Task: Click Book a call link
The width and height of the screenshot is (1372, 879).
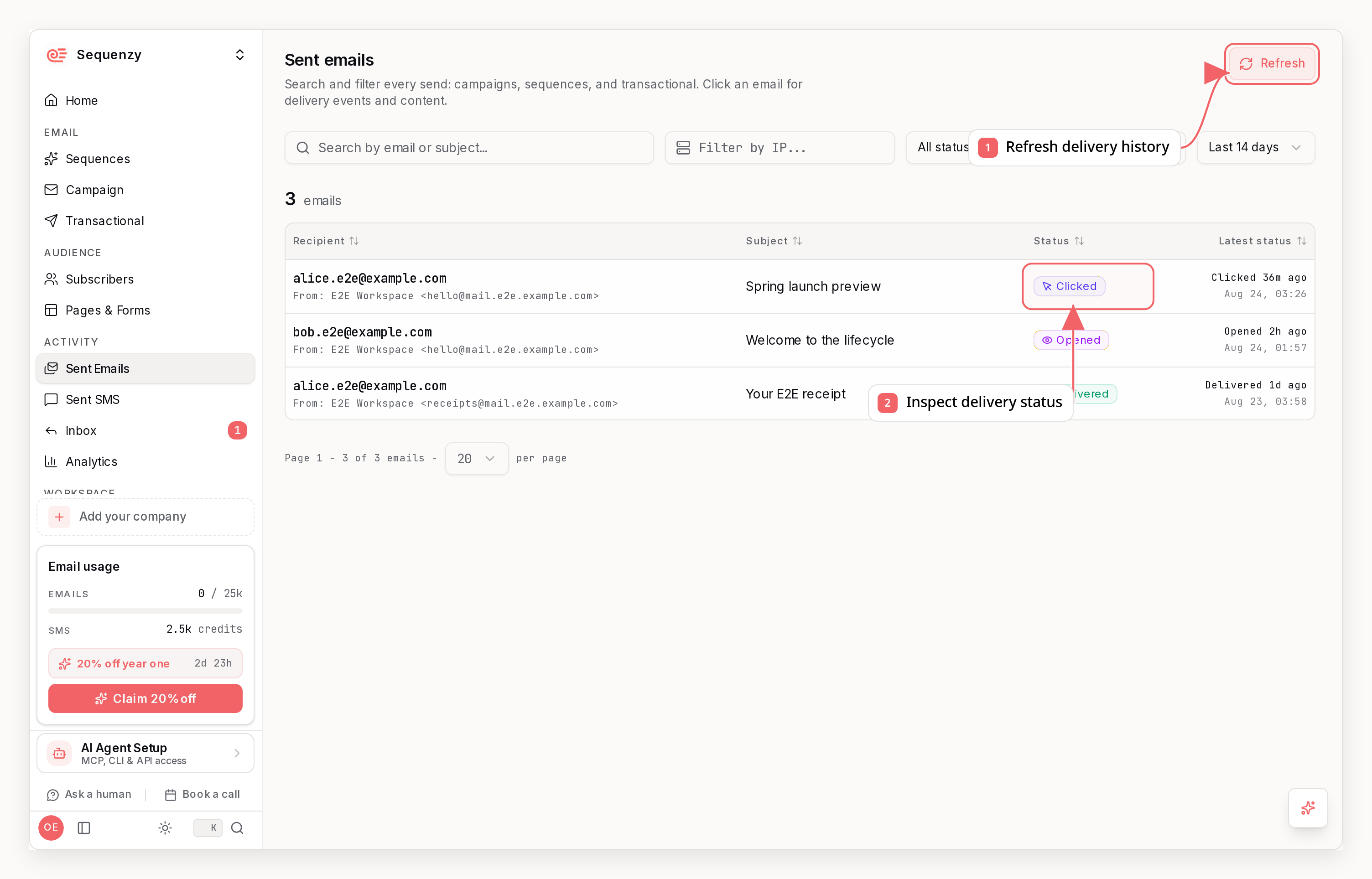Action: click(x=202, y=795)
